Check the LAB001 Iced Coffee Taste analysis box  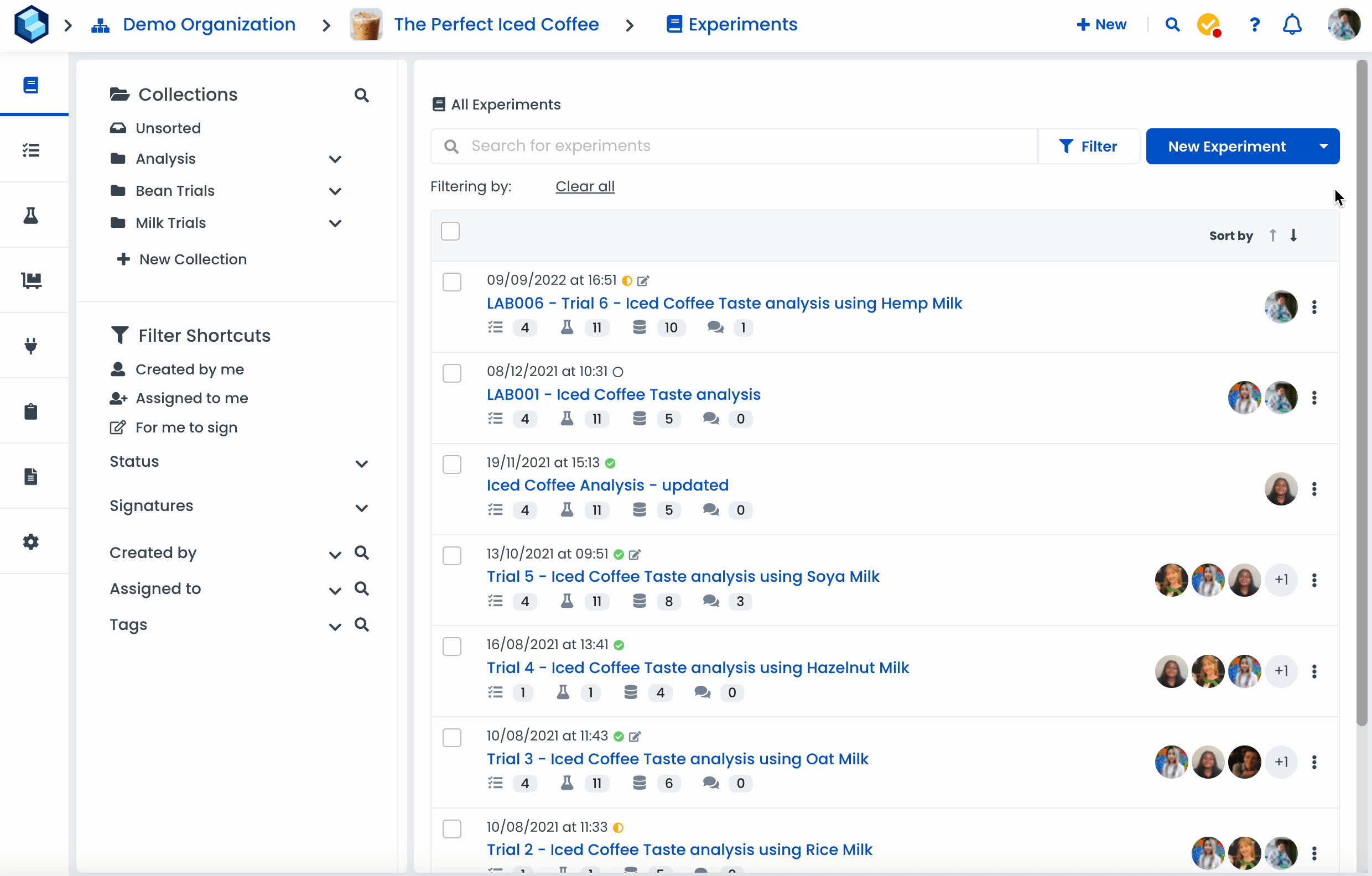452,373
